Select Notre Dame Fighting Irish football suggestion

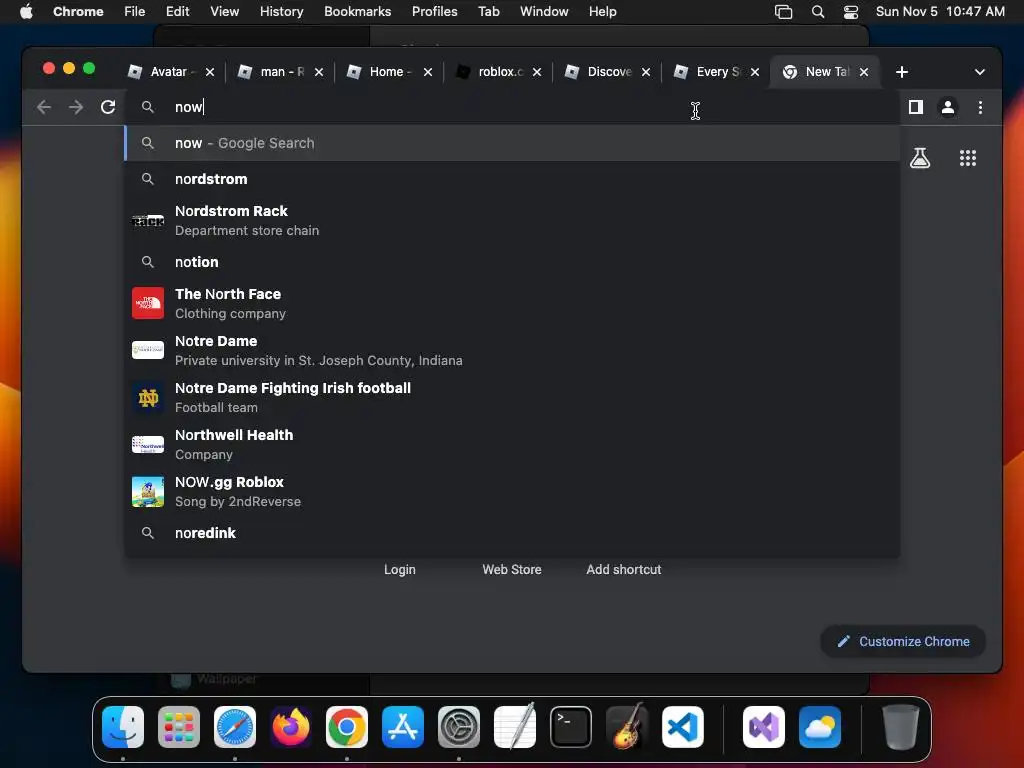tap(513, 398)
